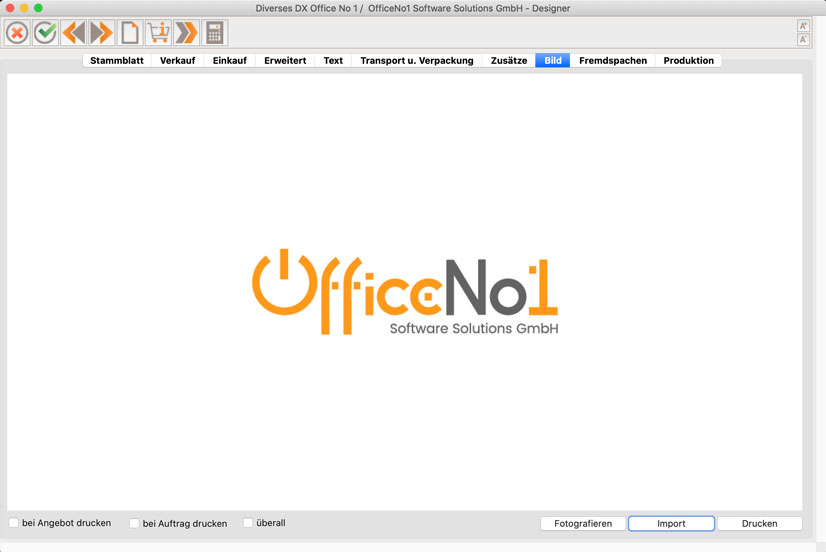The height and width of the screenshot is (552, 826).
Task: Open the Einkauf tab
Action: [x=230, y=61]
